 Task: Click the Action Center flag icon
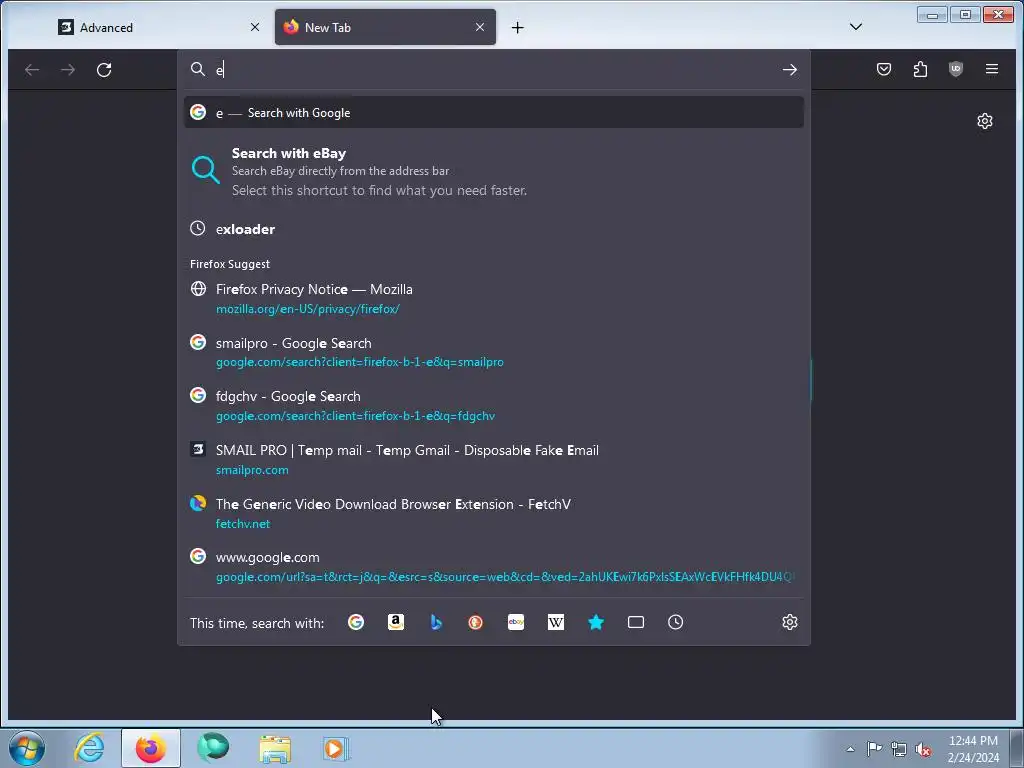tap(874, 749)
